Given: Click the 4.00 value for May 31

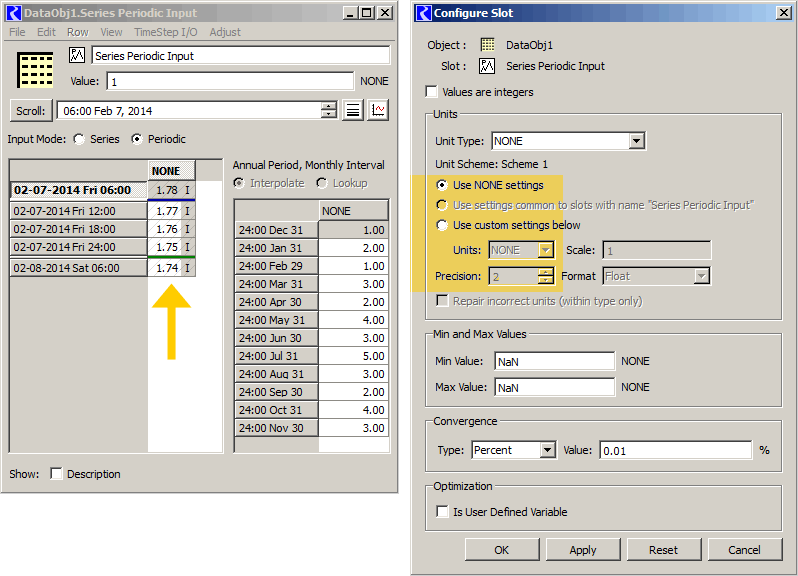Looking at the screenshot, I should 354,320.
